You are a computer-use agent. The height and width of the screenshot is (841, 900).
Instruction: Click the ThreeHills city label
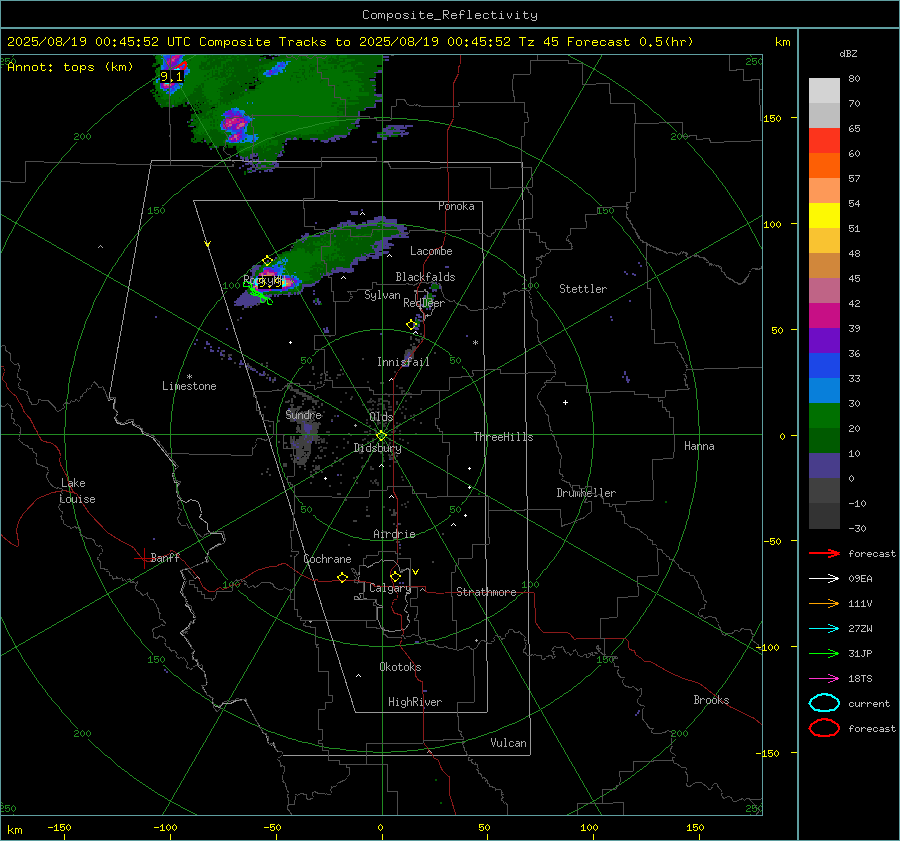(503, 437)
